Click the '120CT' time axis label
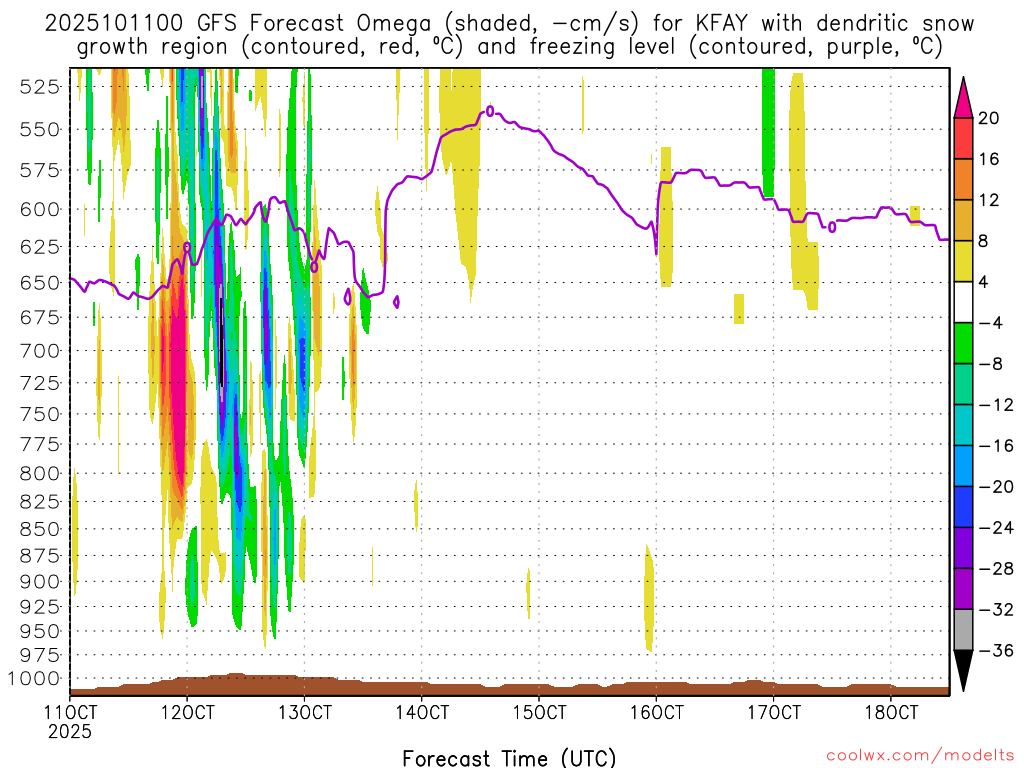Image resolution: width=1024 pixels, height=768 pixels. click(187, 712)
